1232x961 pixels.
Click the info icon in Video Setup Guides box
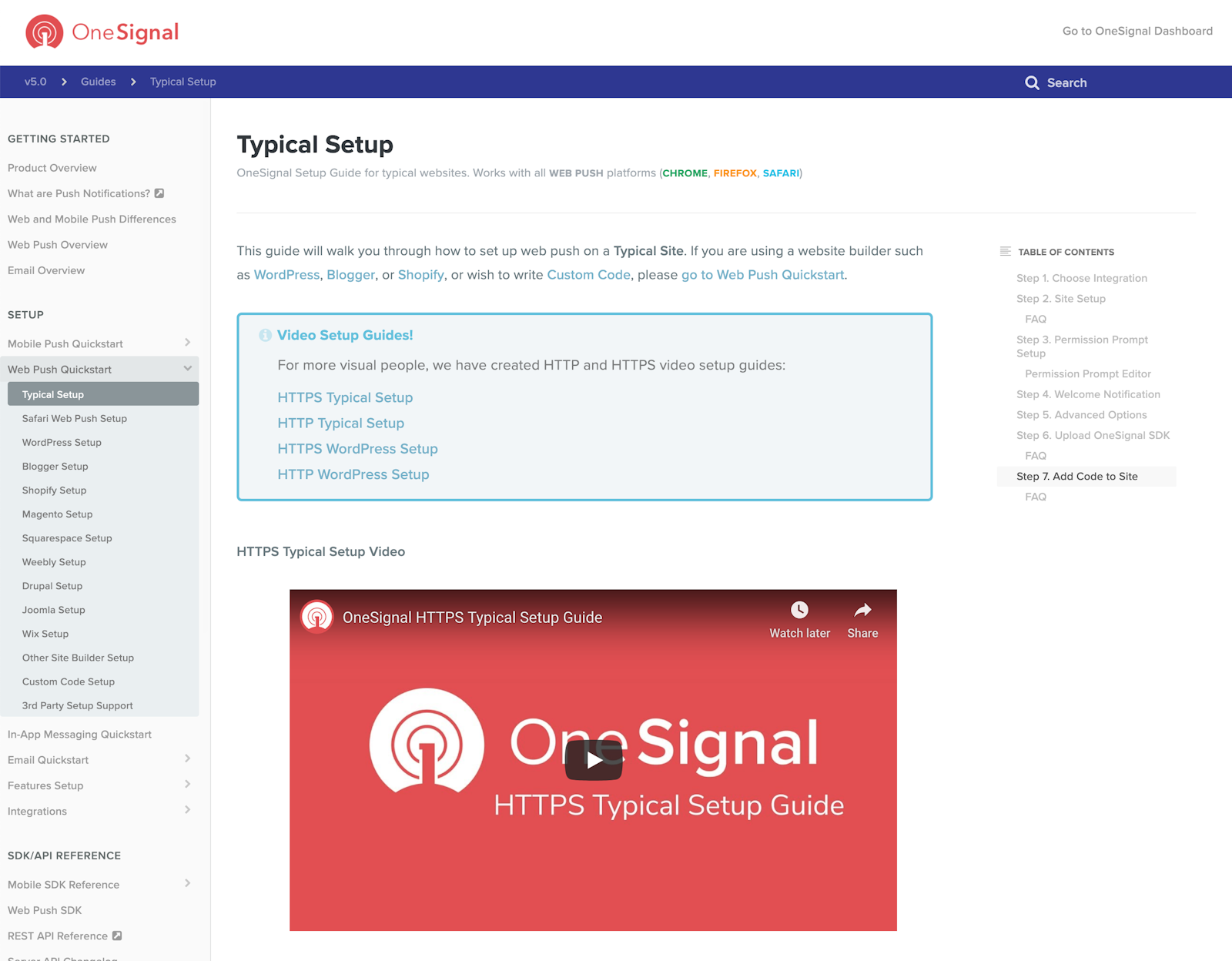tap(265, 335)
